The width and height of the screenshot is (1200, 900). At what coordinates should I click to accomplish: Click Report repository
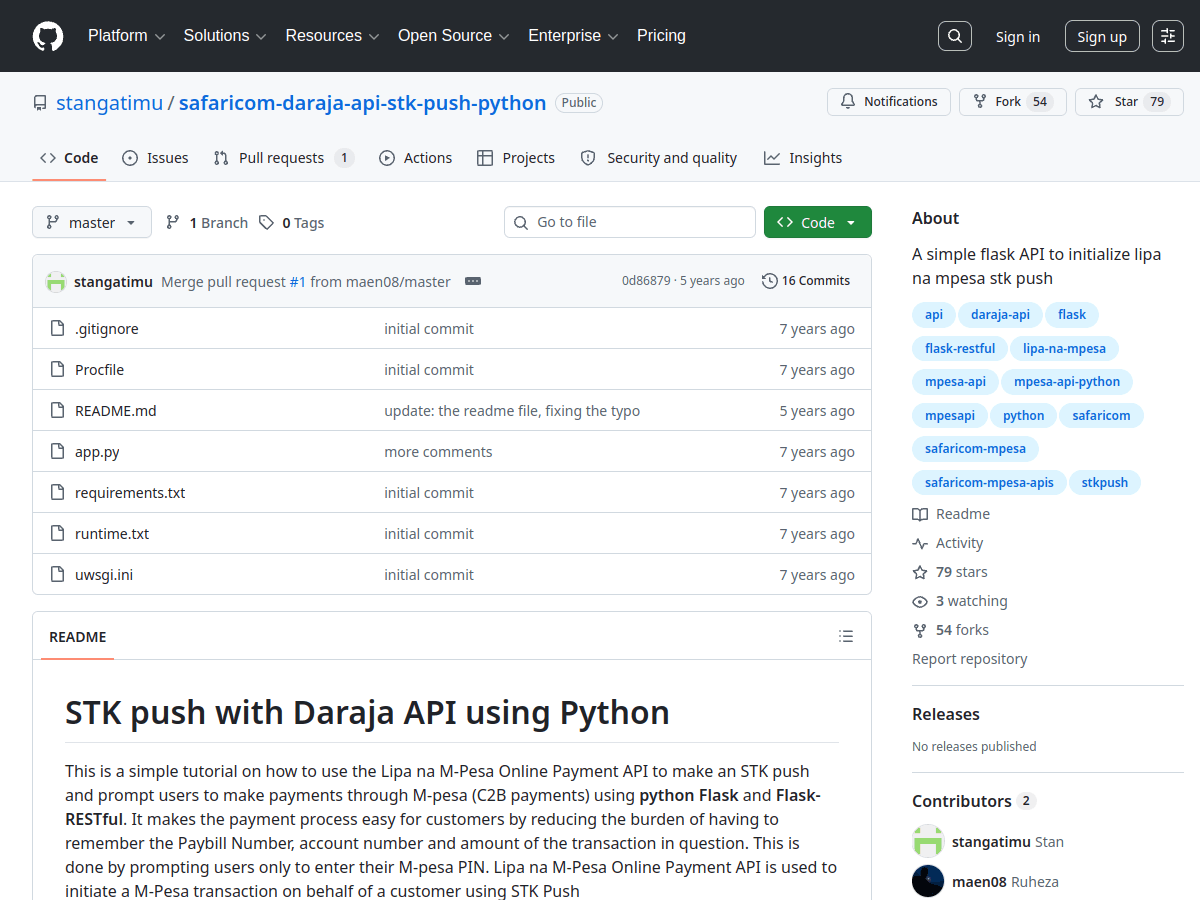coord(970,659)
